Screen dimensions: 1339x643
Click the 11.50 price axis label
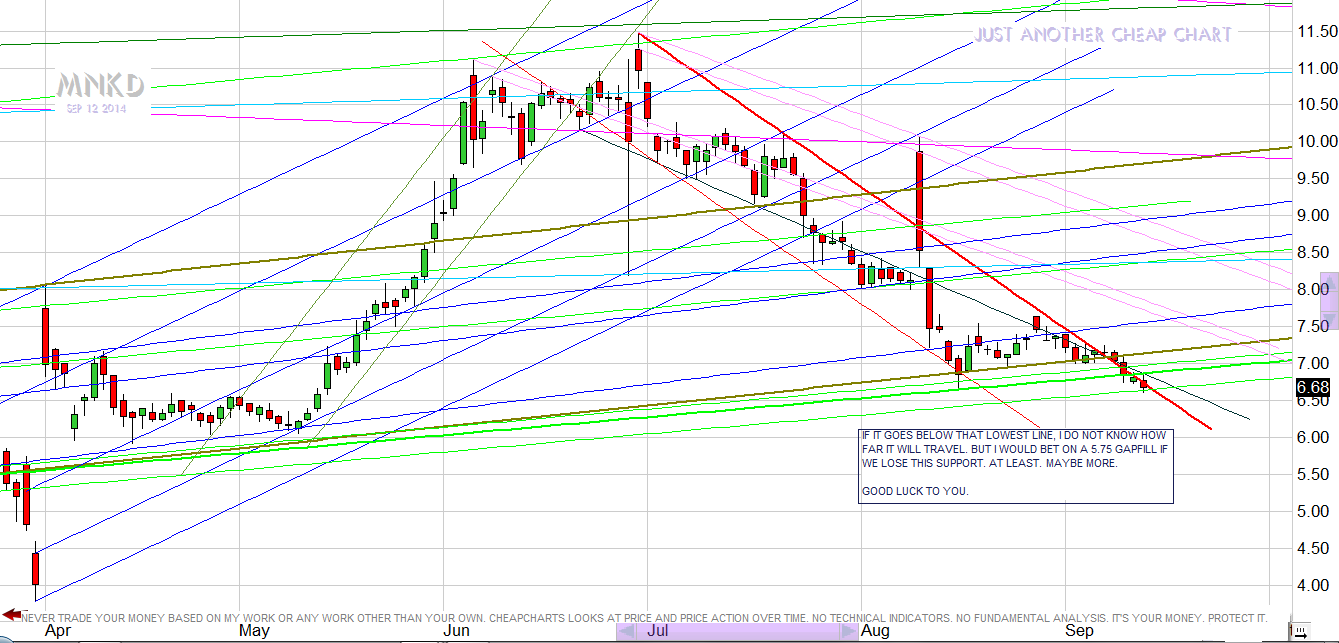(1312, 32)
